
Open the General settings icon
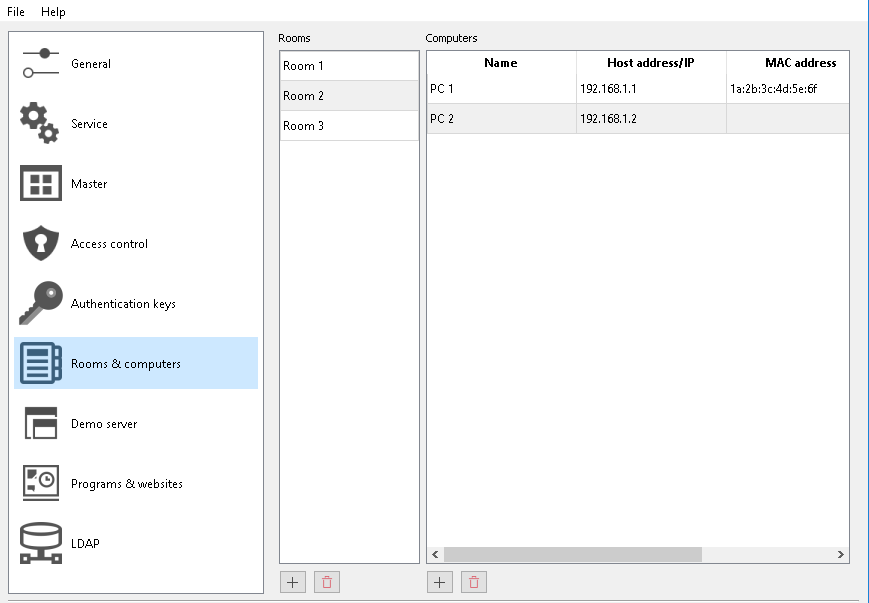tap(40, 63)
